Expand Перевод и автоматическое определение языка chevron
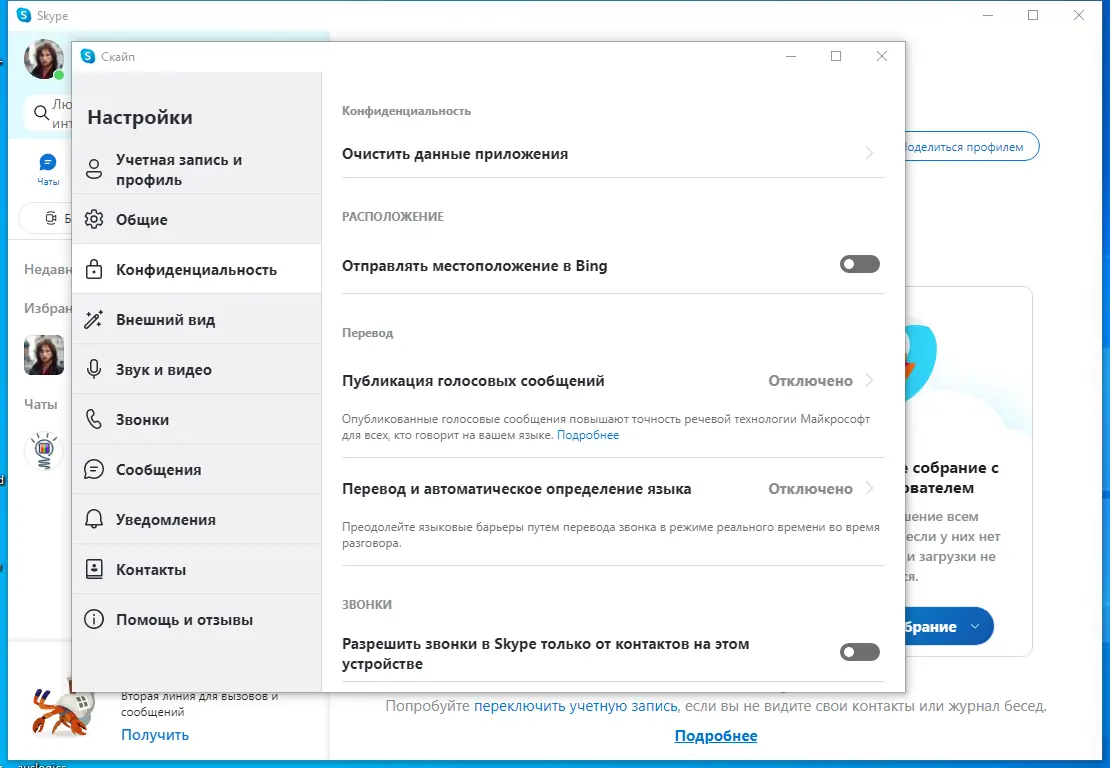The image size is (1110, 768). (869, 488)
